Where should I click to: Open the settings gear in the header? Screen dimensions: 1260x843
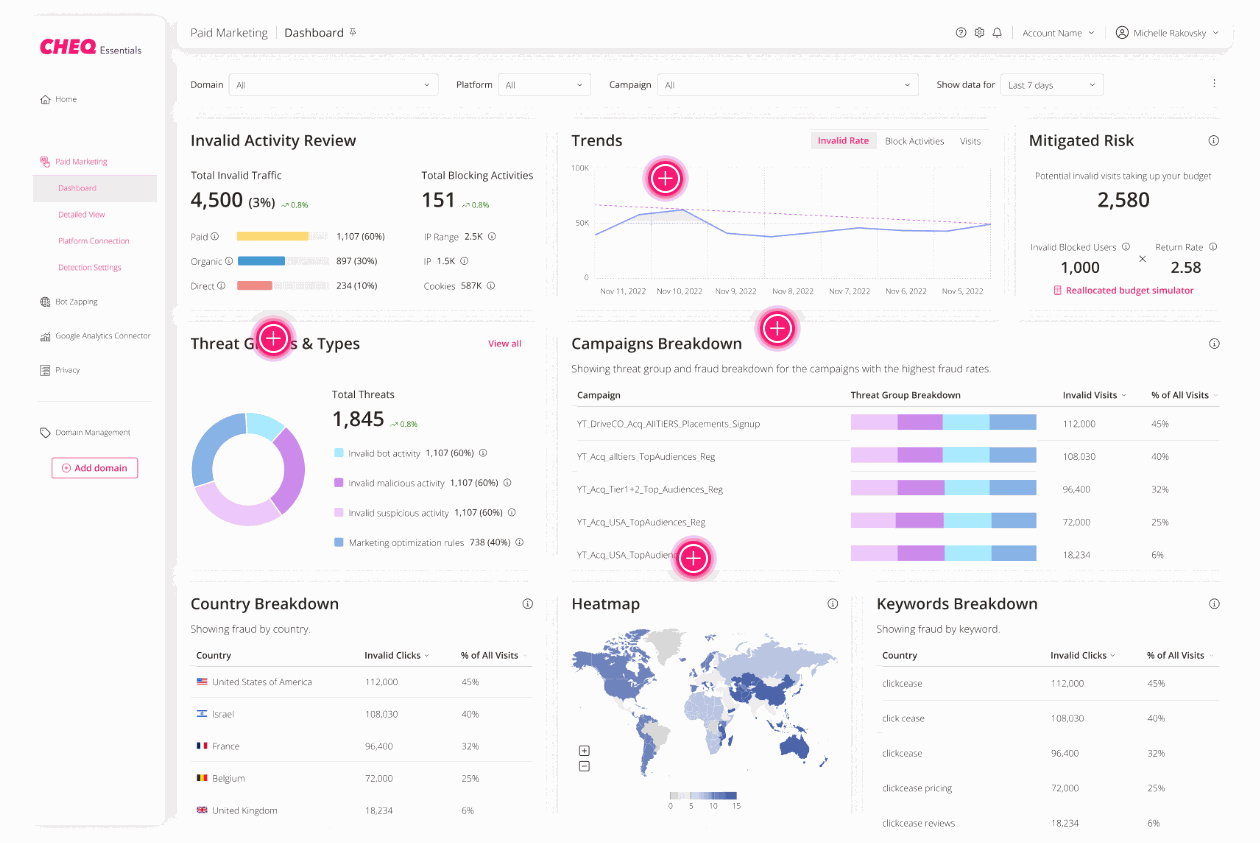tap(979, 33)
